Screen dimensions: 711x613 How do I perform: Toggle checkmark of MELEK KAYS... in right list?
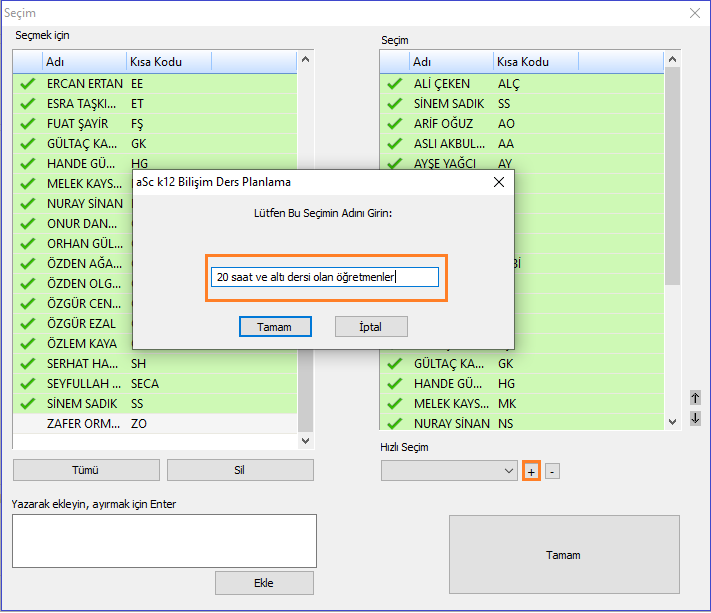[x=395, y=404]
